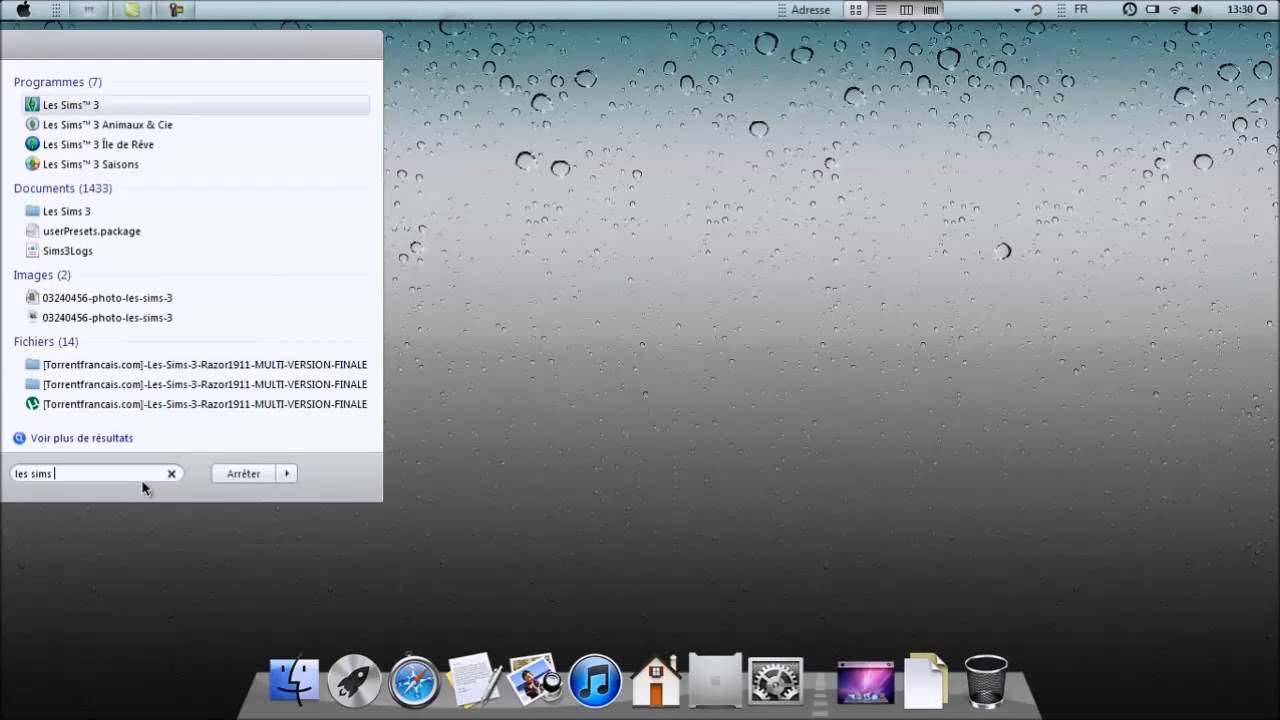Image resolution: width=1280 pixels, height=720 pixels.
Task: Click the Arrêter button
Action: point(244,474)
